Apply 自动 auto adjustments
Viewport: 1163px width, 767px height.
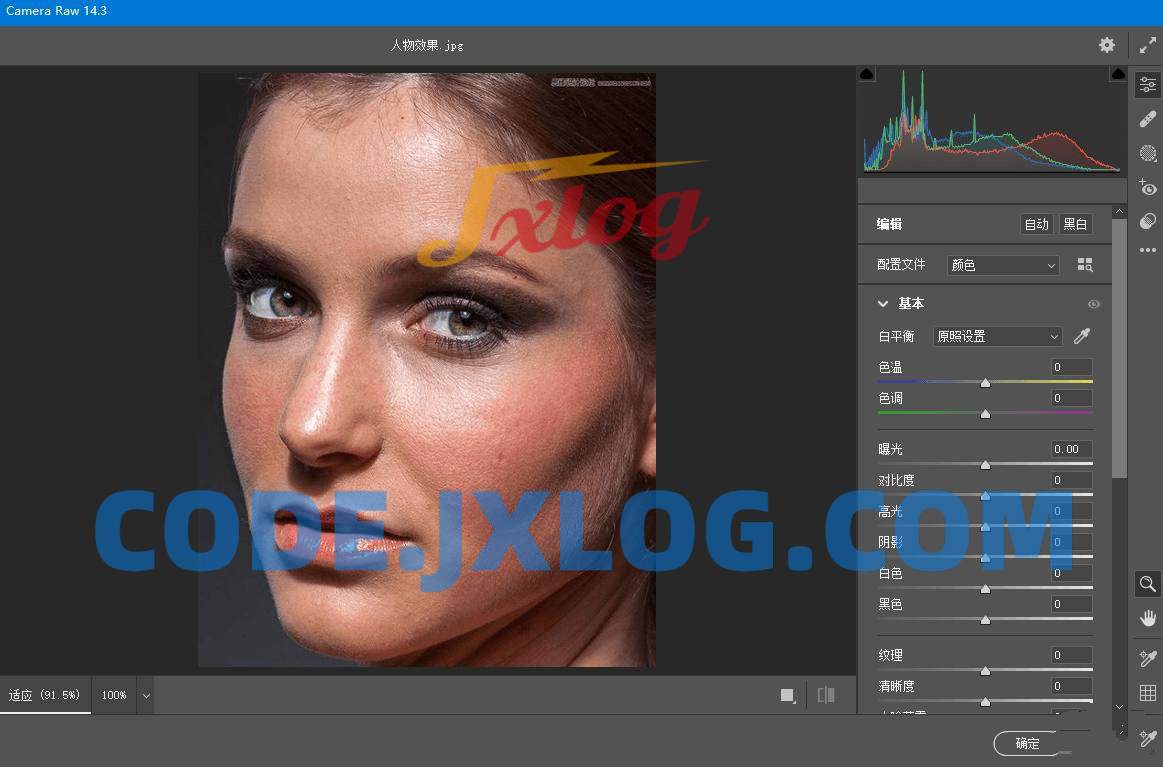point(1036,224)
